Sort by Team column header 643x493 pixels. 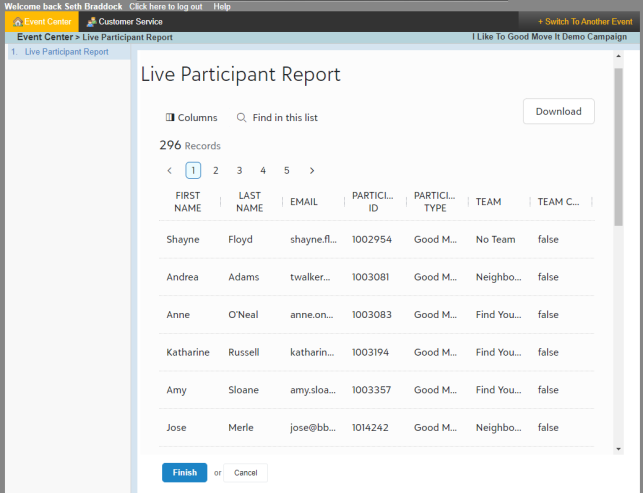[488, 202]
